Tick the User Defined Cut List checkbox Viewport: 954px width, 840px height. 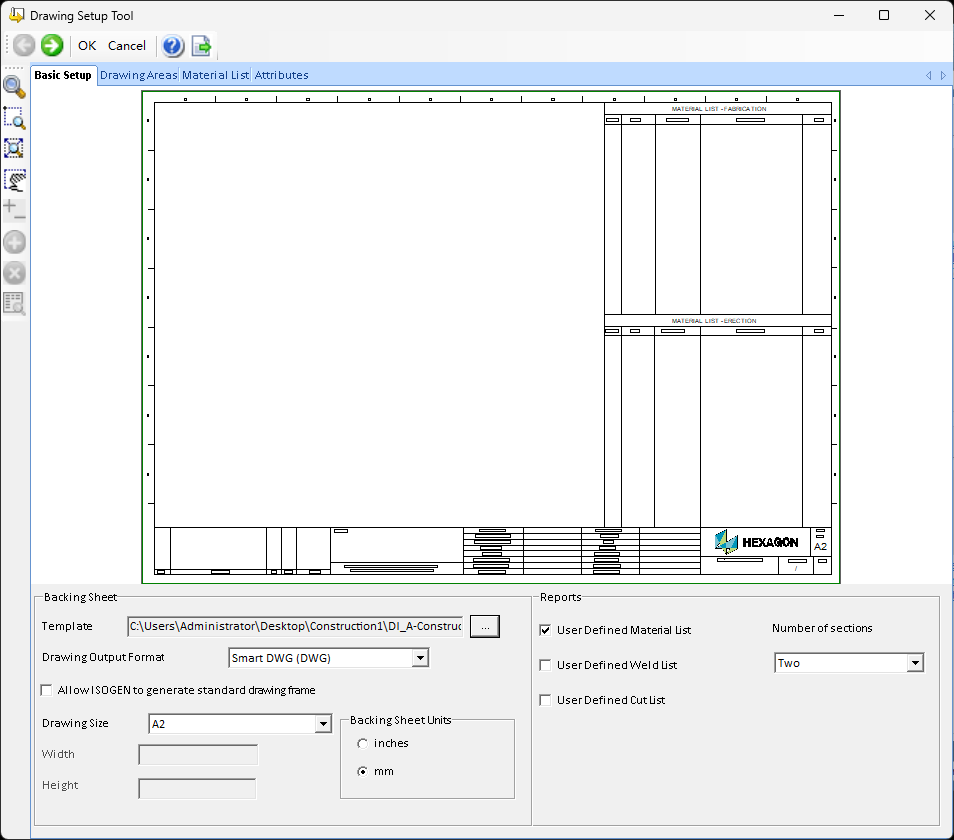545,700
